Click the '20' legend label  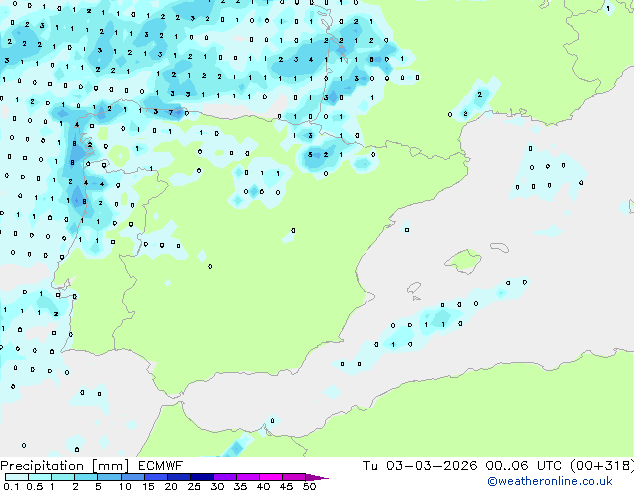click(171, 486)
